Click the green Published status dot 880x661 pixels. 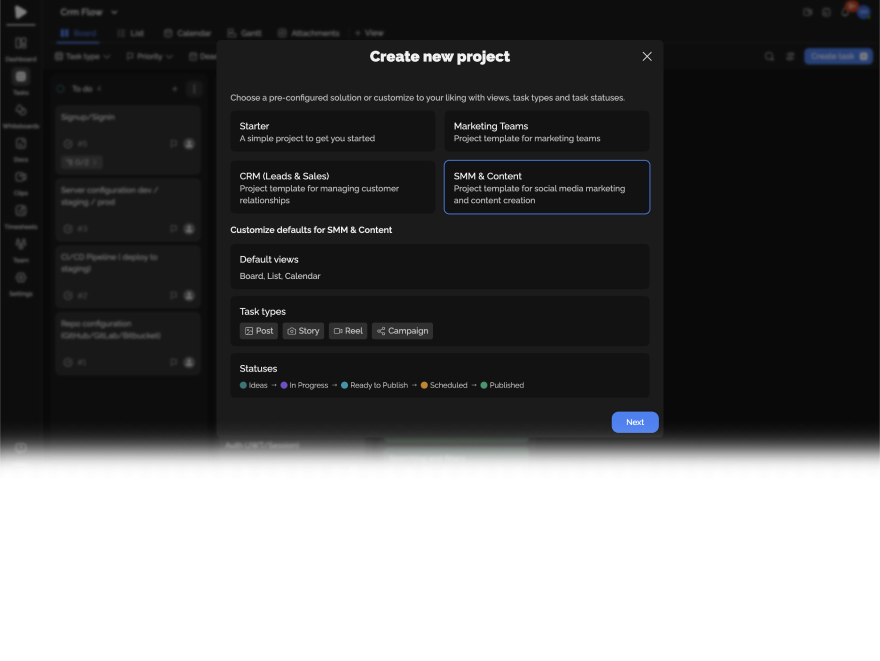[484, 385]
